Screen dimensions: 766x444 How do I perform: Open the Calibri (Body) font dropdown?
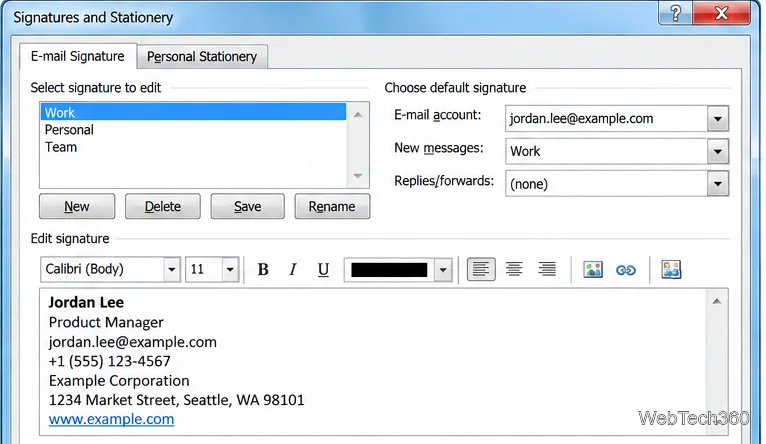171,269
